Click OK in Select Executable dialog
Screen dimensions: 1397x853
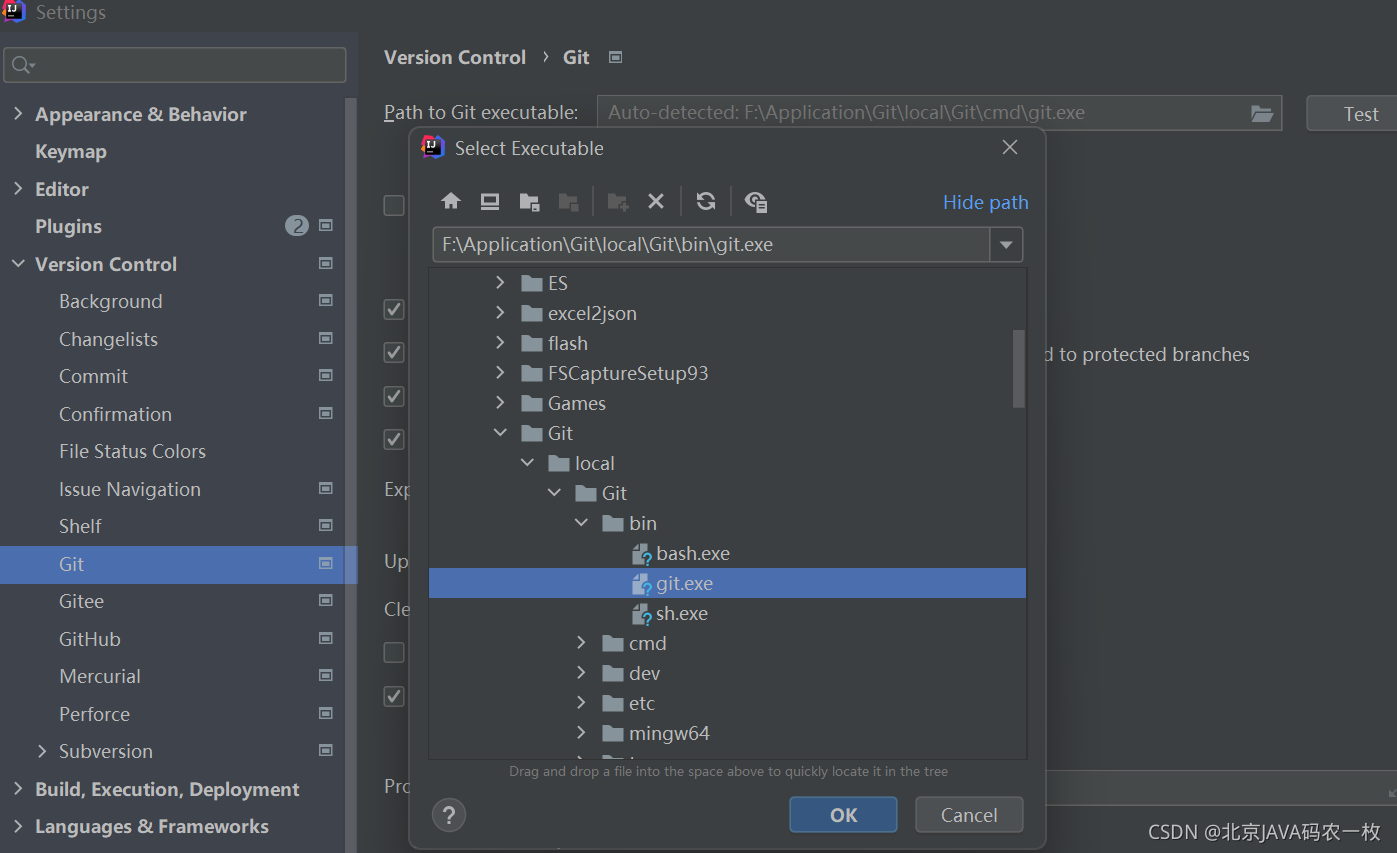[843, 815]
